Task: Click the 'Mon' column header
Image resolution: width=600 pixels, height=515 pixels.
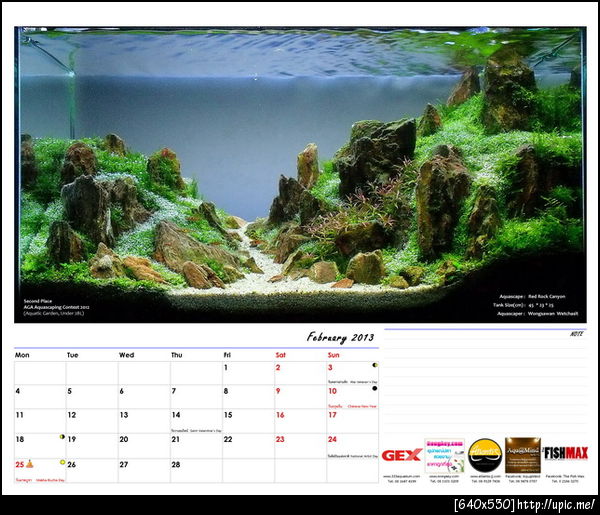Action: coord(22,355)
